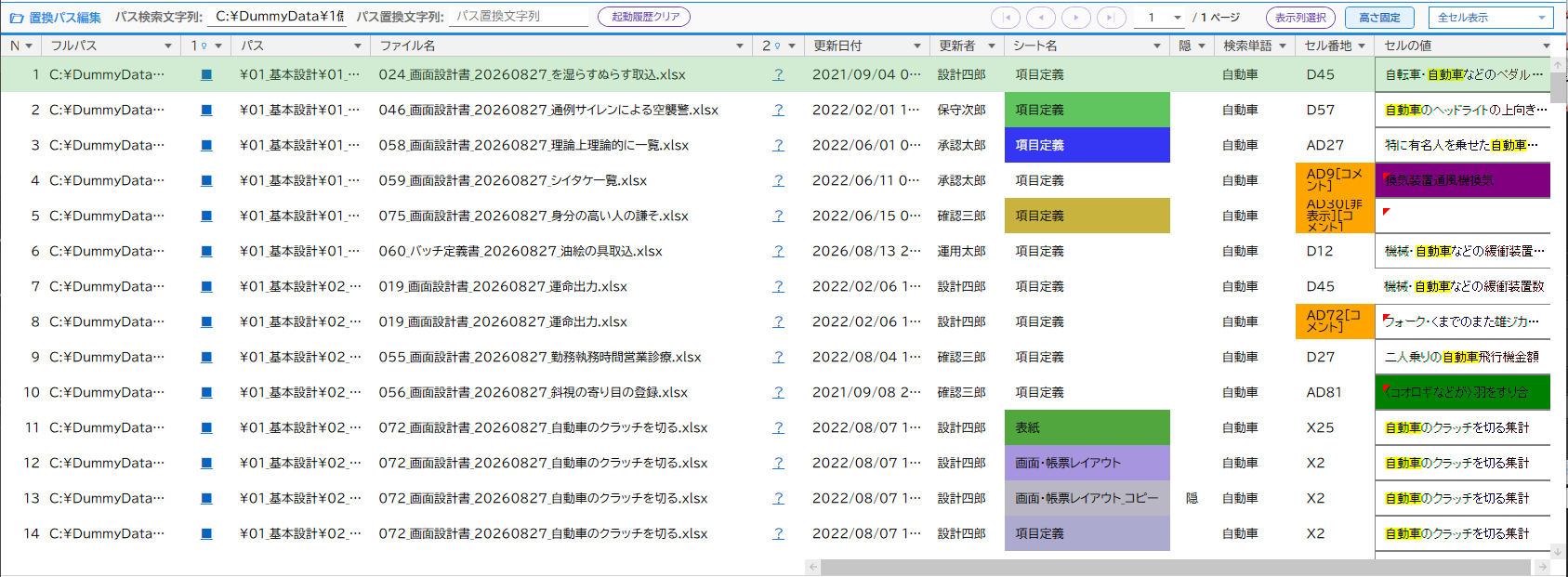1568x577 pixels.
Task: Go to the first page
Action: tap(1006, 18)
